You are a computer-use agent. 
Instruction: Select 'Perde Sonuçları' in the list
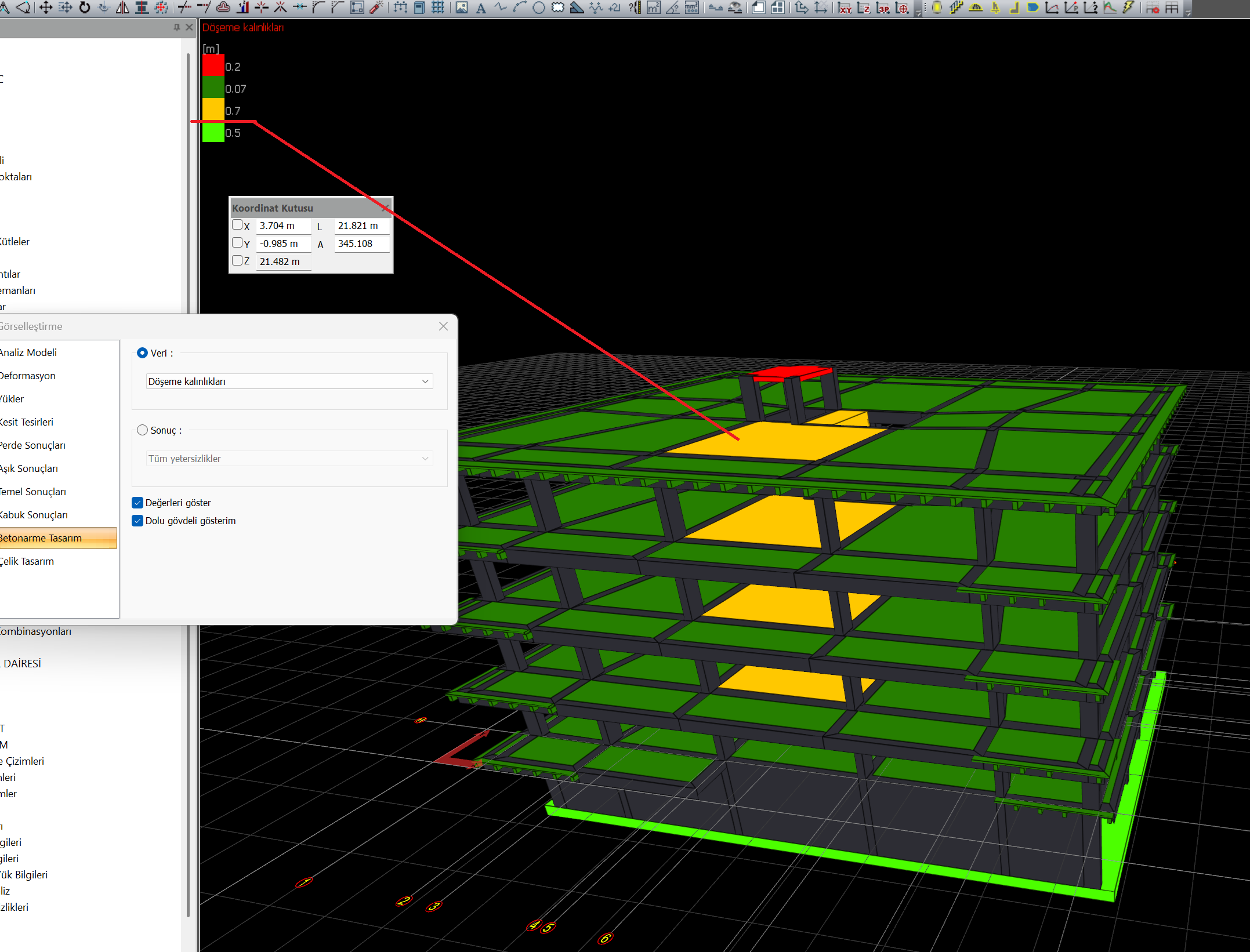(x=32, y=445)
